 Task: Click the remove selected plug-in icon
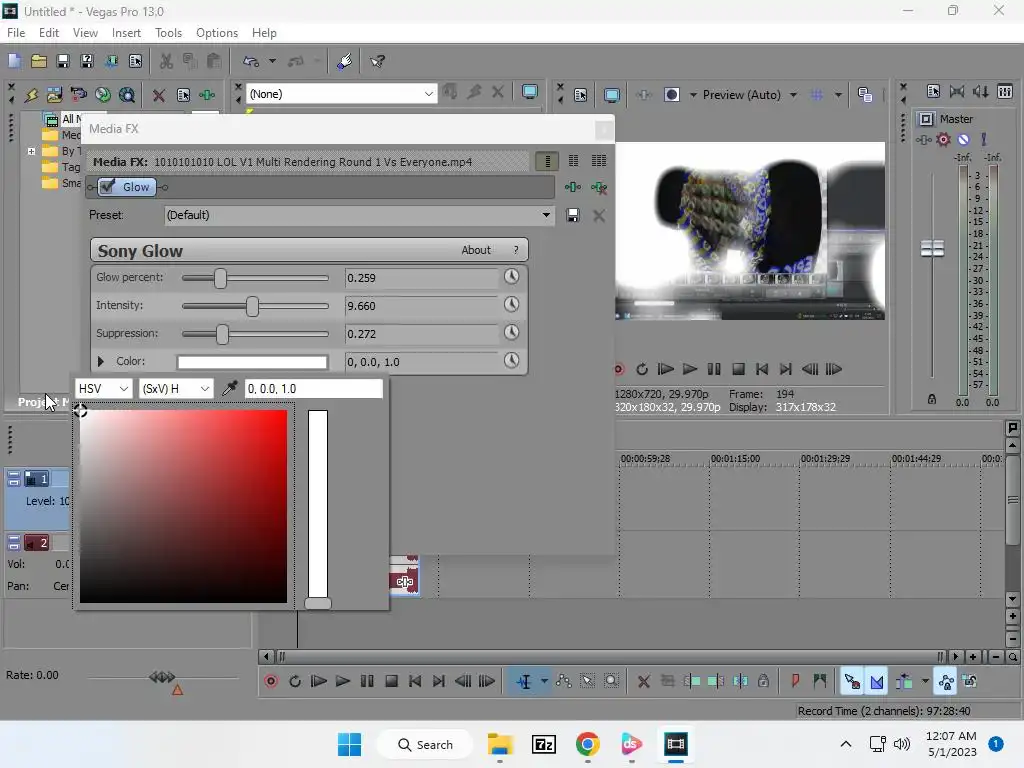point(598,188)
